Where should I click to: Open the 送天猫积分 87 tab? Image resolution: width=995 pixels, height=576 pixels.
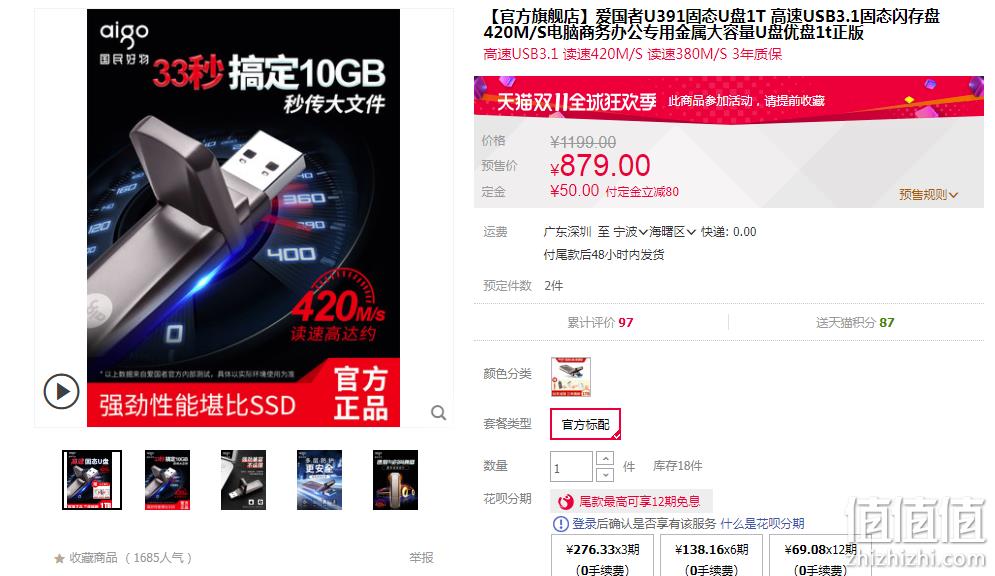[855, 322]
